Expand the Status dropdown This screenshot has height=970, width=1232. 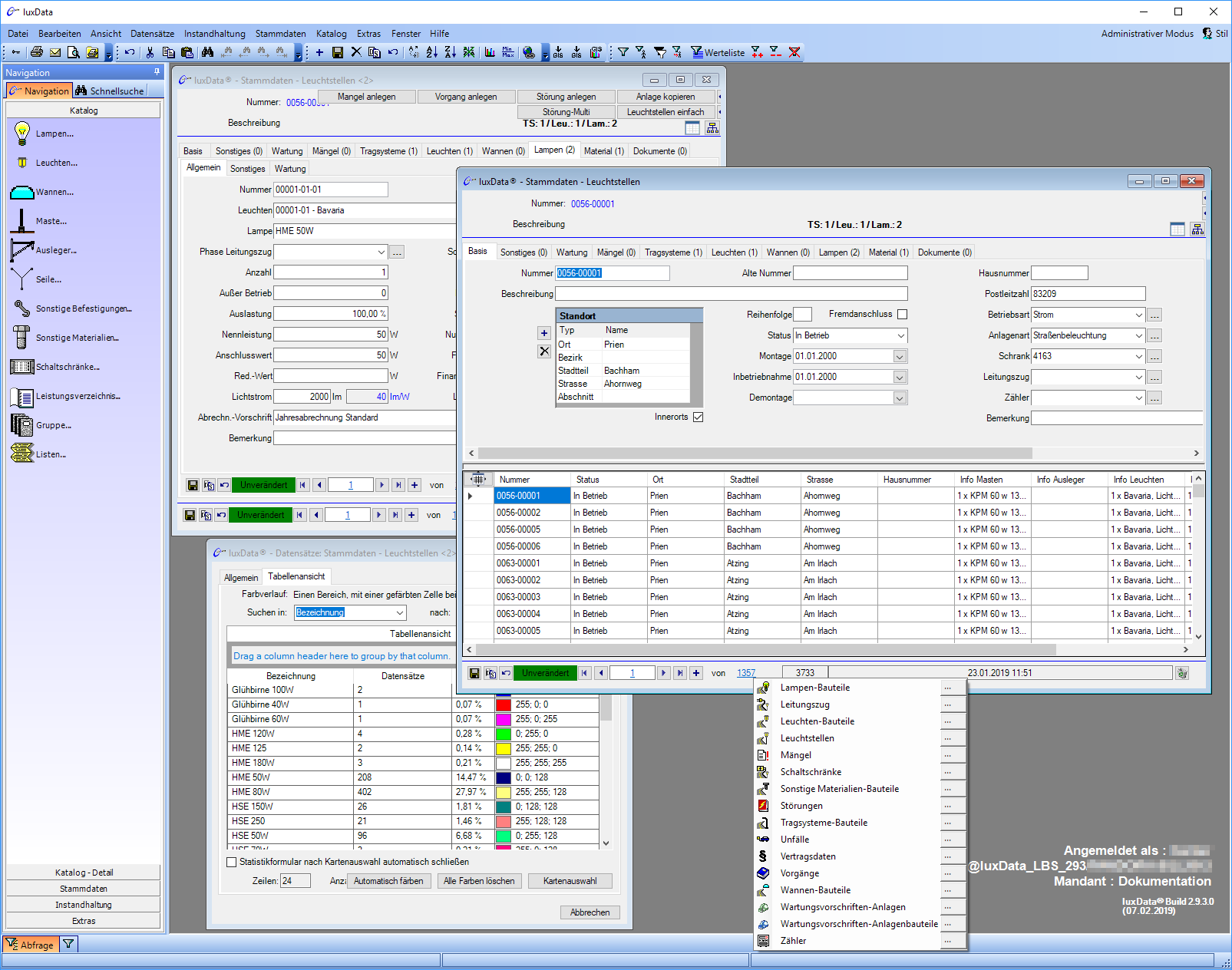tap(900, 336)
